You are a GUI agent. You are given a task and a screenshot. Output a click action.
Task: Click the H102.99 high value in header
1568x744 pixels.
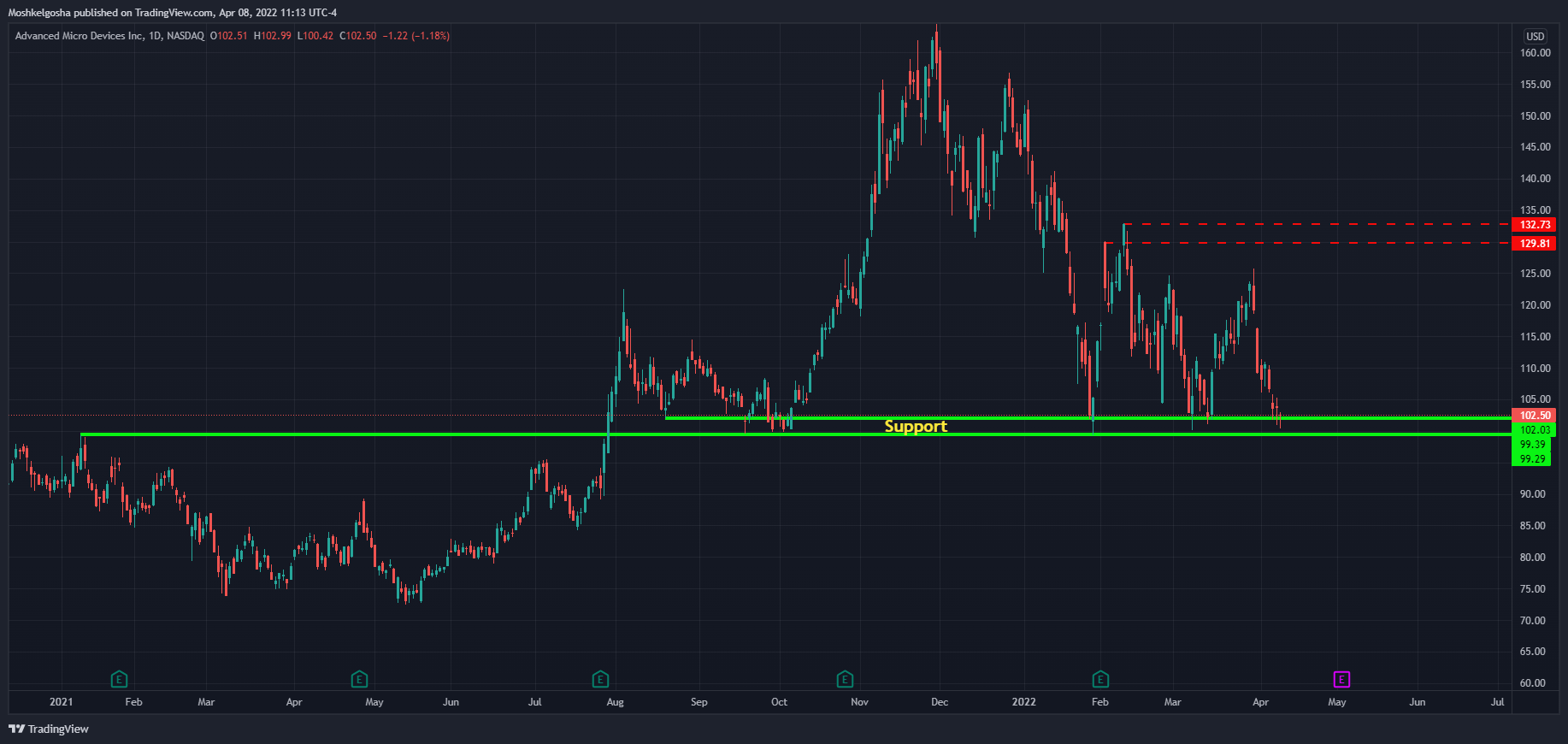[x=272, y=36]
